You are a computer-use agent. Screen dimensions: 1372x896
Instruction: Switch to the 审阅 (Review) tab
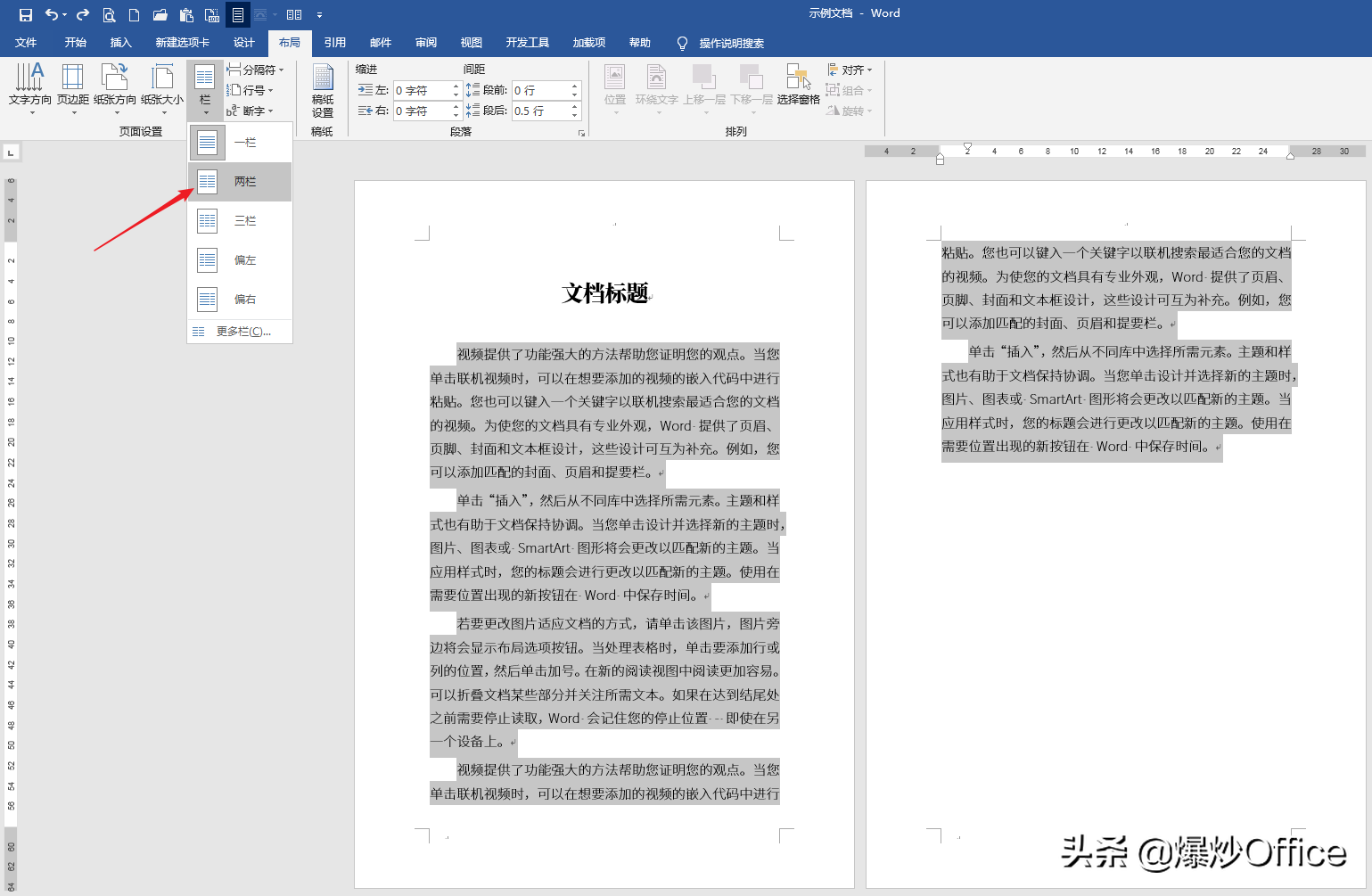point(426,43)
